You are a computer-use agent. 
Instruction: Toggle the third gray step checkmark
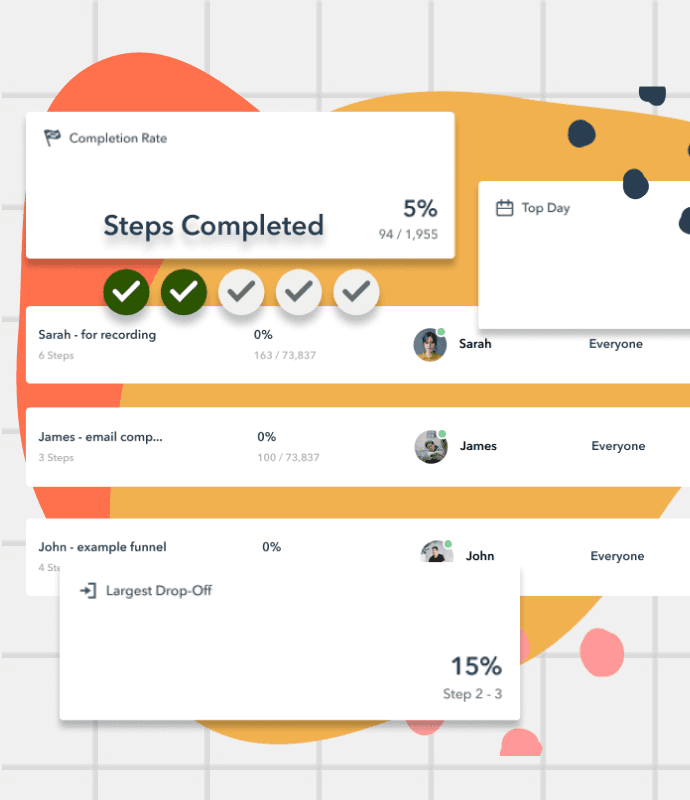tap(241, 292)
